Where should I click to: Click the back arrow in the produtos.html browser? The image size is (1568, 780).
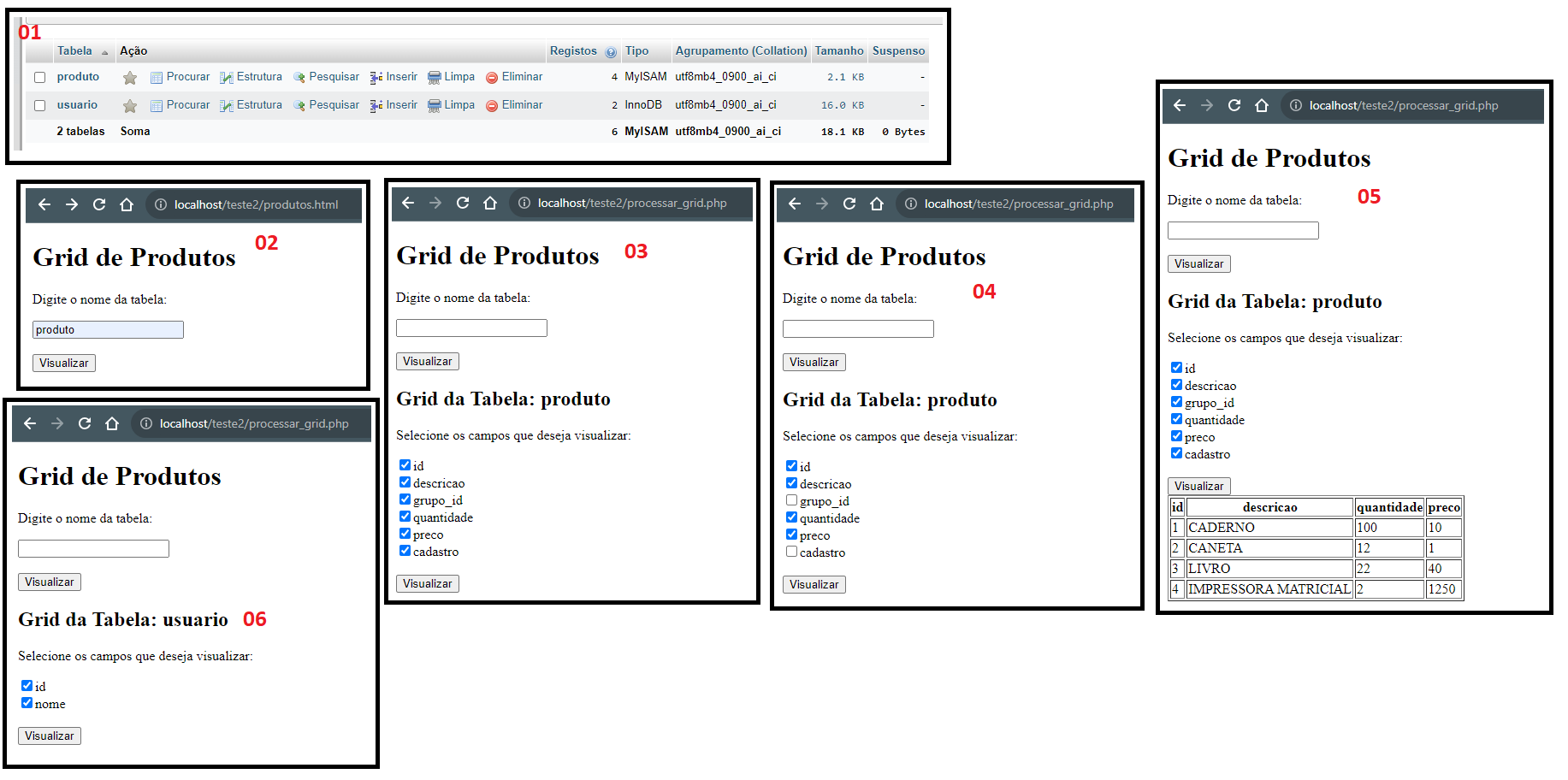click(x=44, y=204)
